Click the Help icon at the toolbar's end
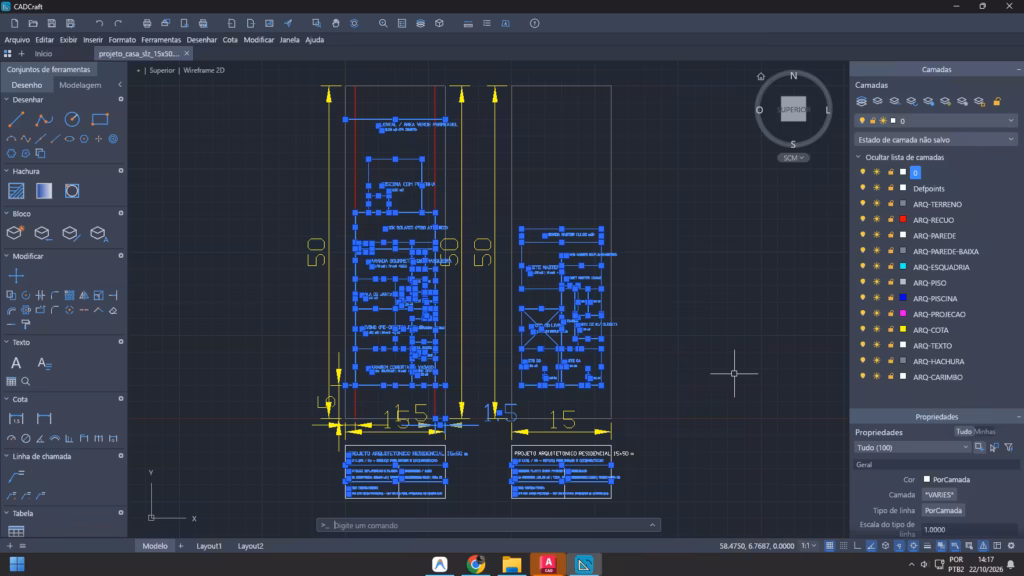Screen dimensions: 1024x576 (535, 24)
